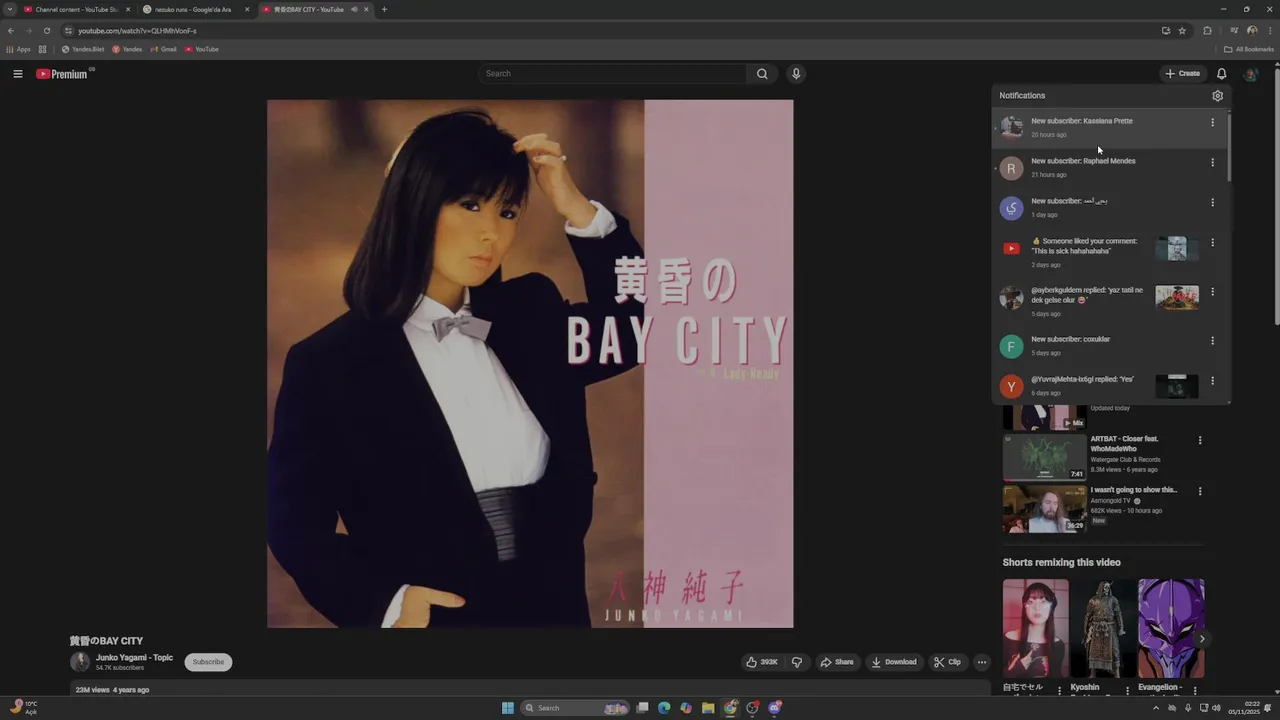Screen dimensions: 1280x720
Task: Select the BAY CITY YouTube tab
Action: 315,9
